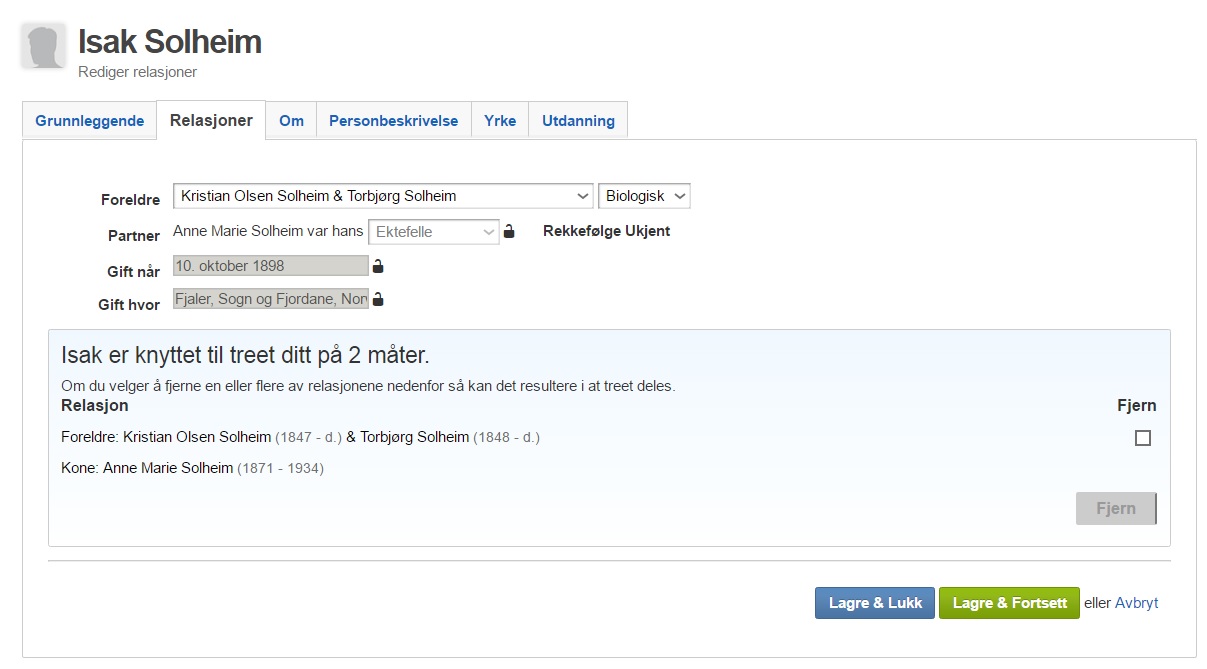Image resolution: width=1207 pixels, height=669 pixels.
Task: Click the Gift når date field
Action: point(270,266)
